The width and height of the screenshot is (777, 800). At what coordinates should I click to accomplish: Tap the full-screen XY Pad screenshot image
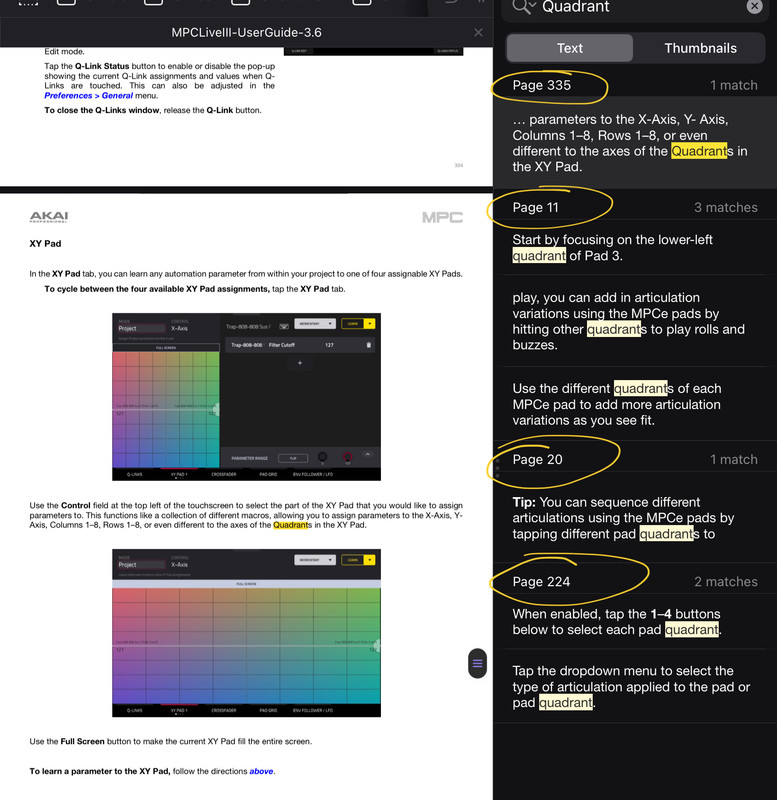pyautogui.click(x=246, y=633)
